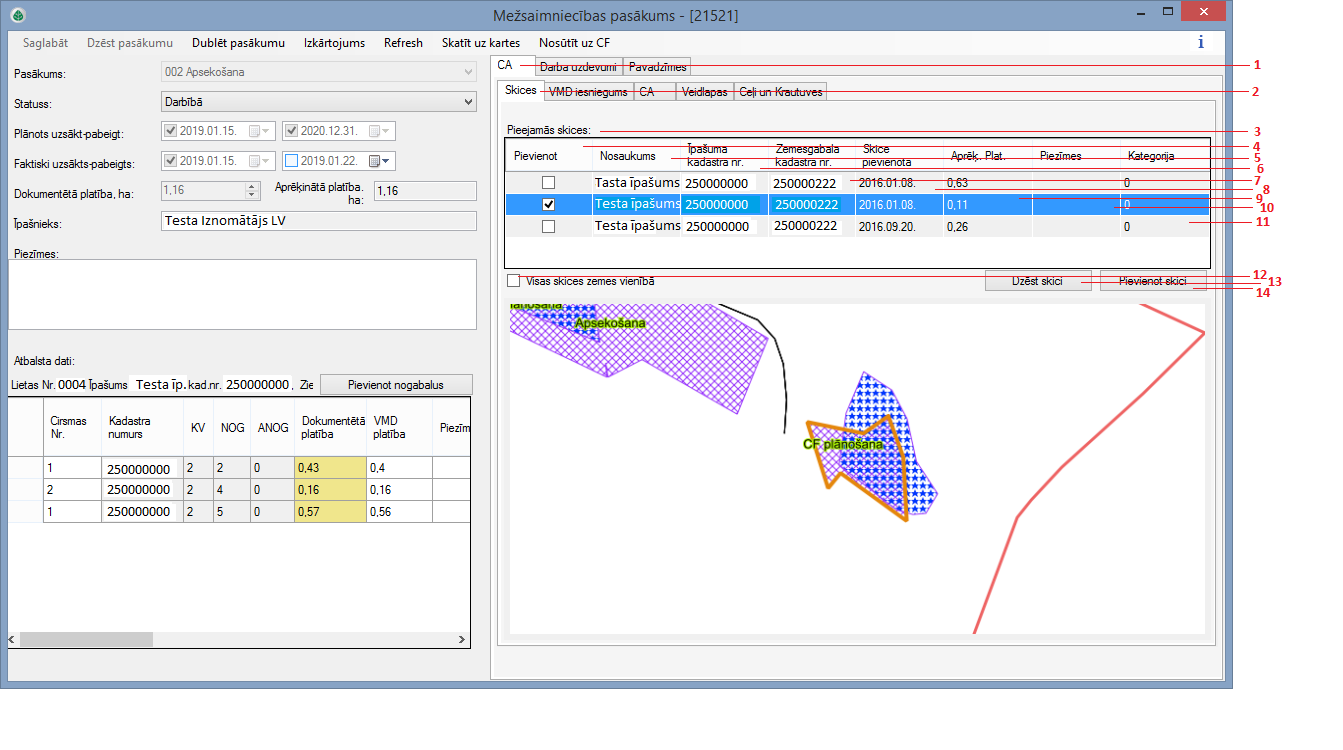Switch to Darba uzdevumi tab
This screenshot has height=750, width=1343.
[577, 67]
